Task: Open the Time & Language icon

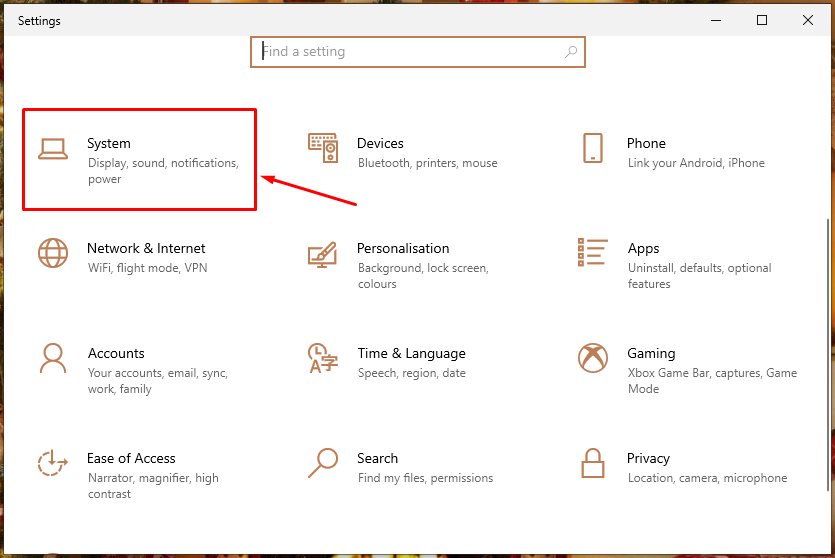Action: point(323,358)
